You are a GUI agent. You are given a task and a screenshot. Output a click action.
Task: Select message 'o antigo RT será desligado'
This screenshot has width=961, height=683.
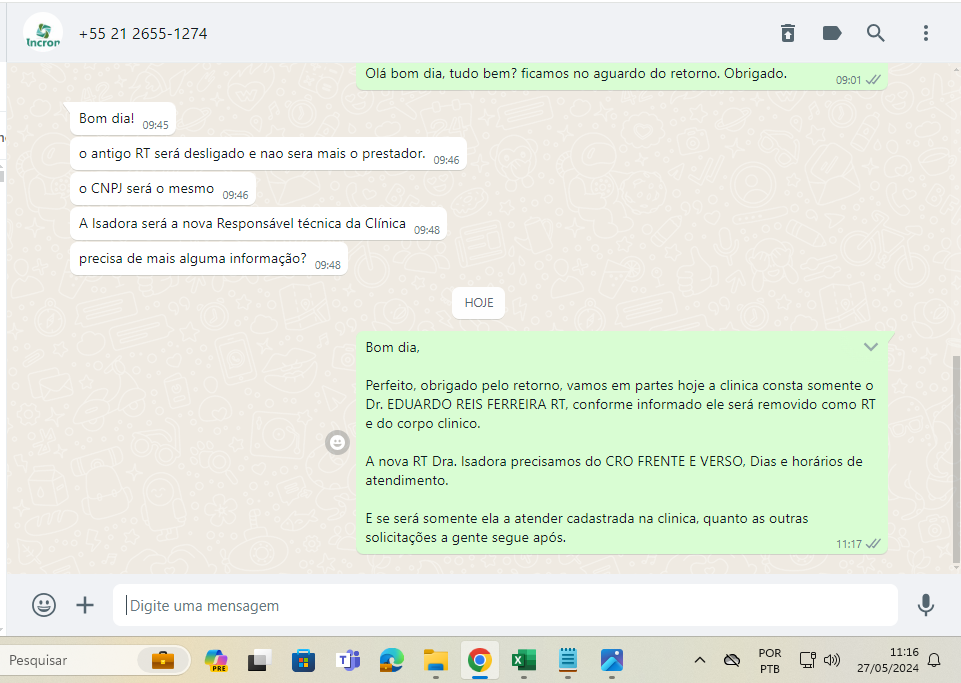point(268,154)
